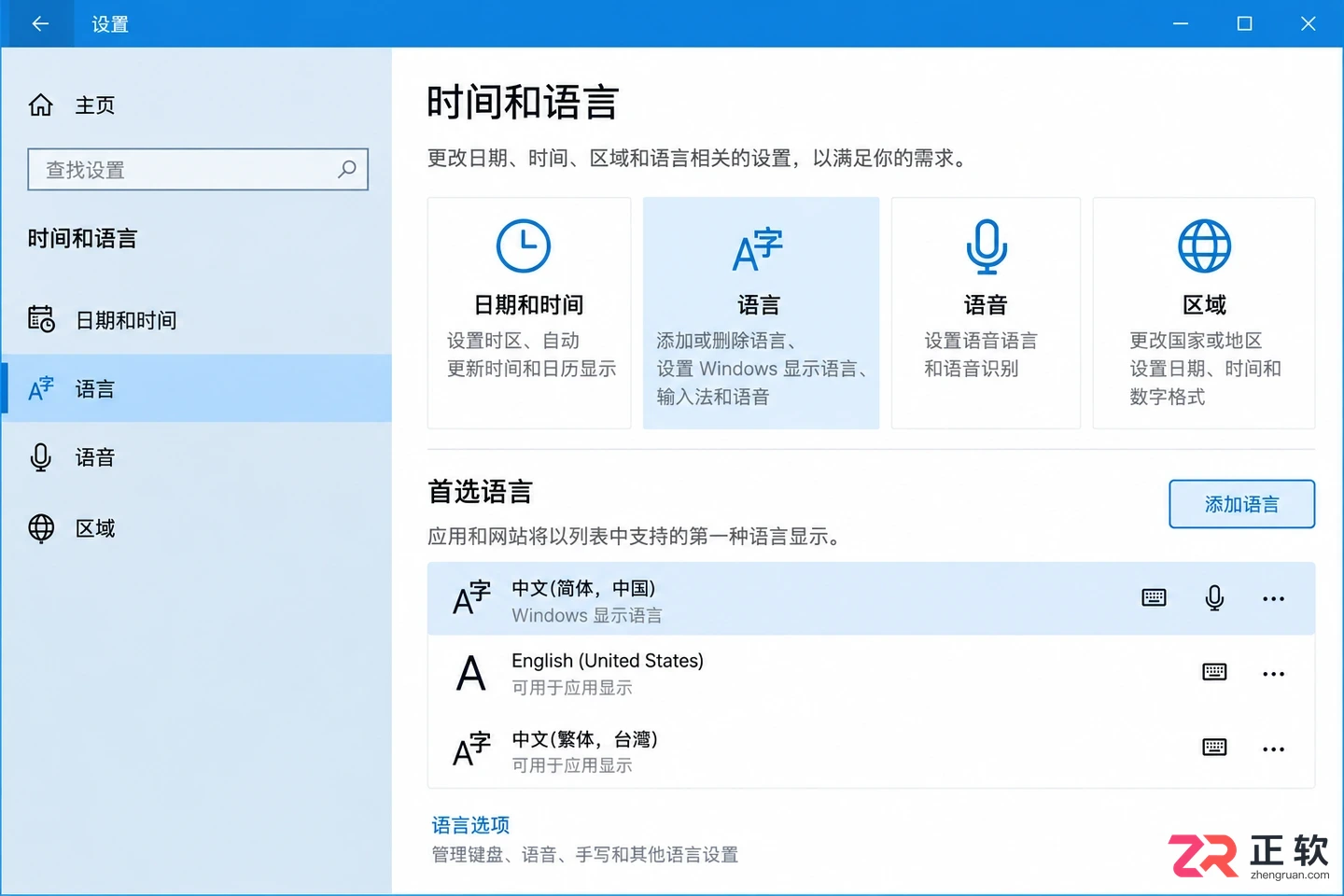1344x896 pixels.
Task: Click the 语言 card title
Action: click(759, 305)
